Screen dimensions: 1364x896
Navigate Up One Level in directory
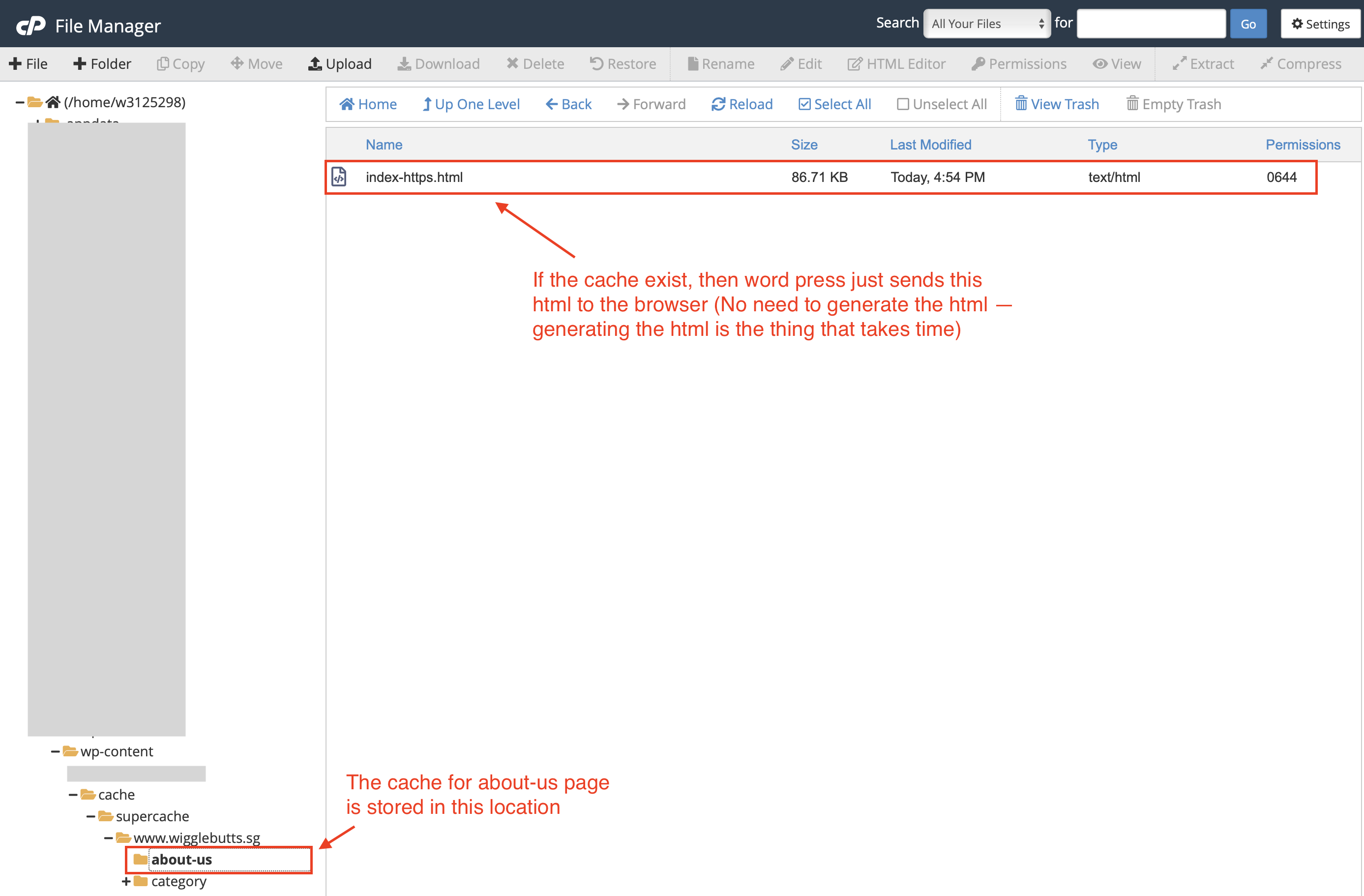tap(471, 103)
